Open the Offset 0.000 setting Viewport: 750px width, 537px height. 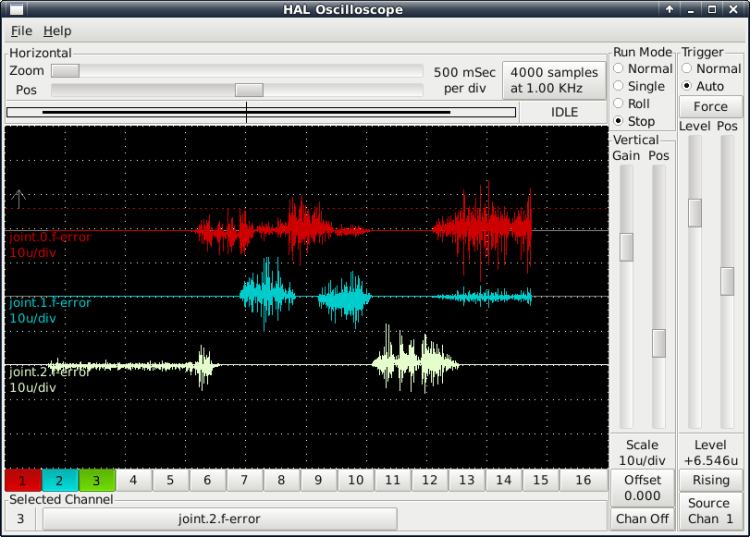click(x=642, y=488)
